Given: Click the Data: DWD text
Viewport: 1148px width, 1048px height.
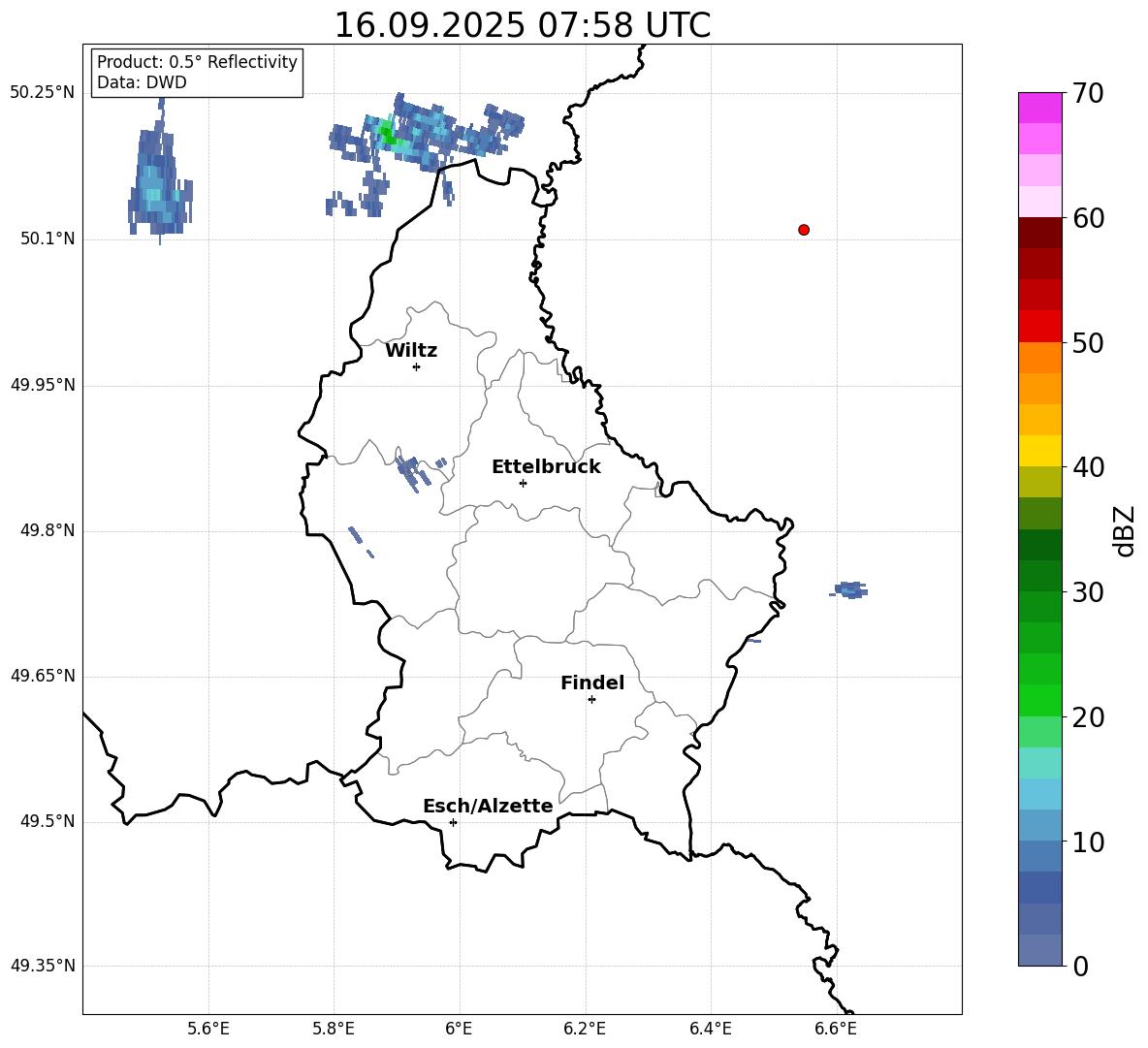Looking at the screenshot, I should coord(142,82).
